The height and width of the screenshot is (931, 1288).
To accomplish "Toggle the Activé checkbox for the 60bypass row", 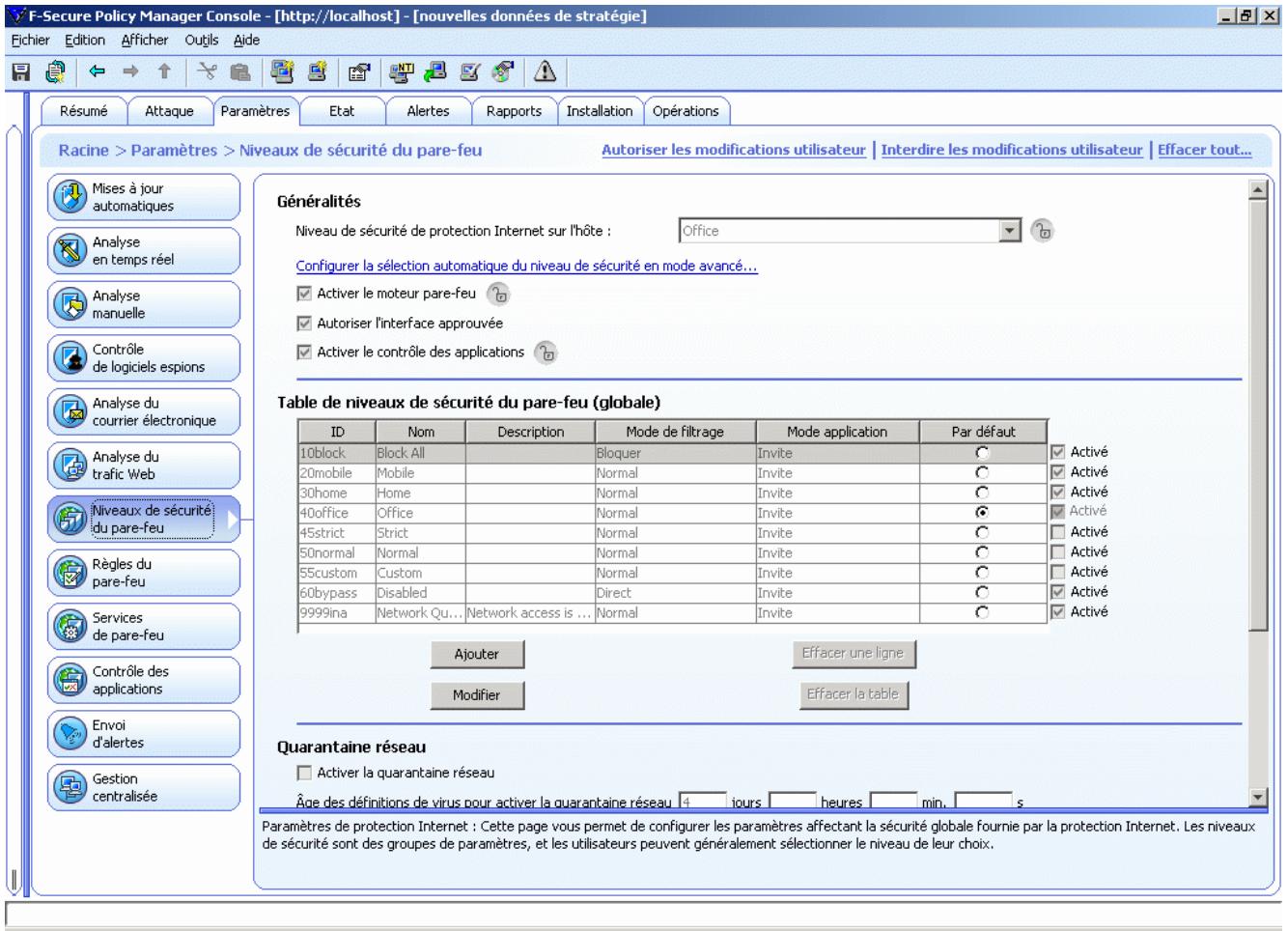I will pos(1058,592).
